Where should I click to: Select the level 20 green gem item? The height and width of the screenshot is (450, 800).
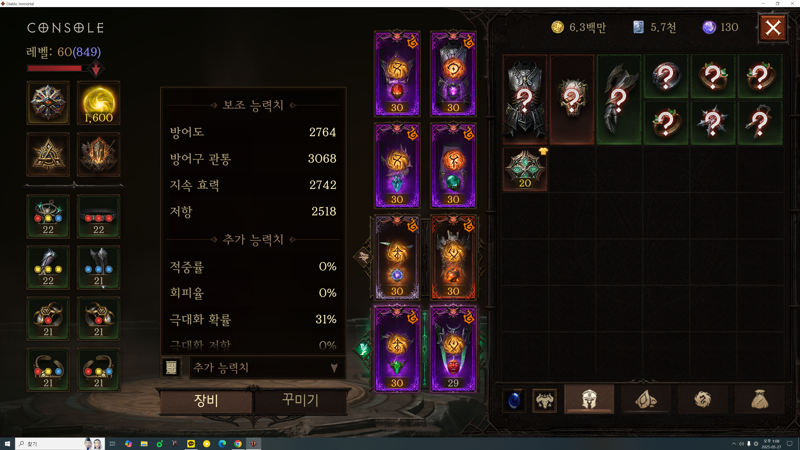[x=524, y=168]
